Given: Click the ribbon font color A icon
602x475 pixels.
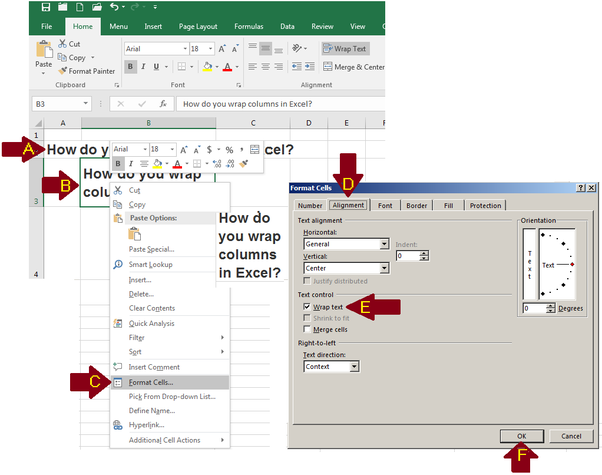Looking at the screenshot, I should [x=228, y=67].
